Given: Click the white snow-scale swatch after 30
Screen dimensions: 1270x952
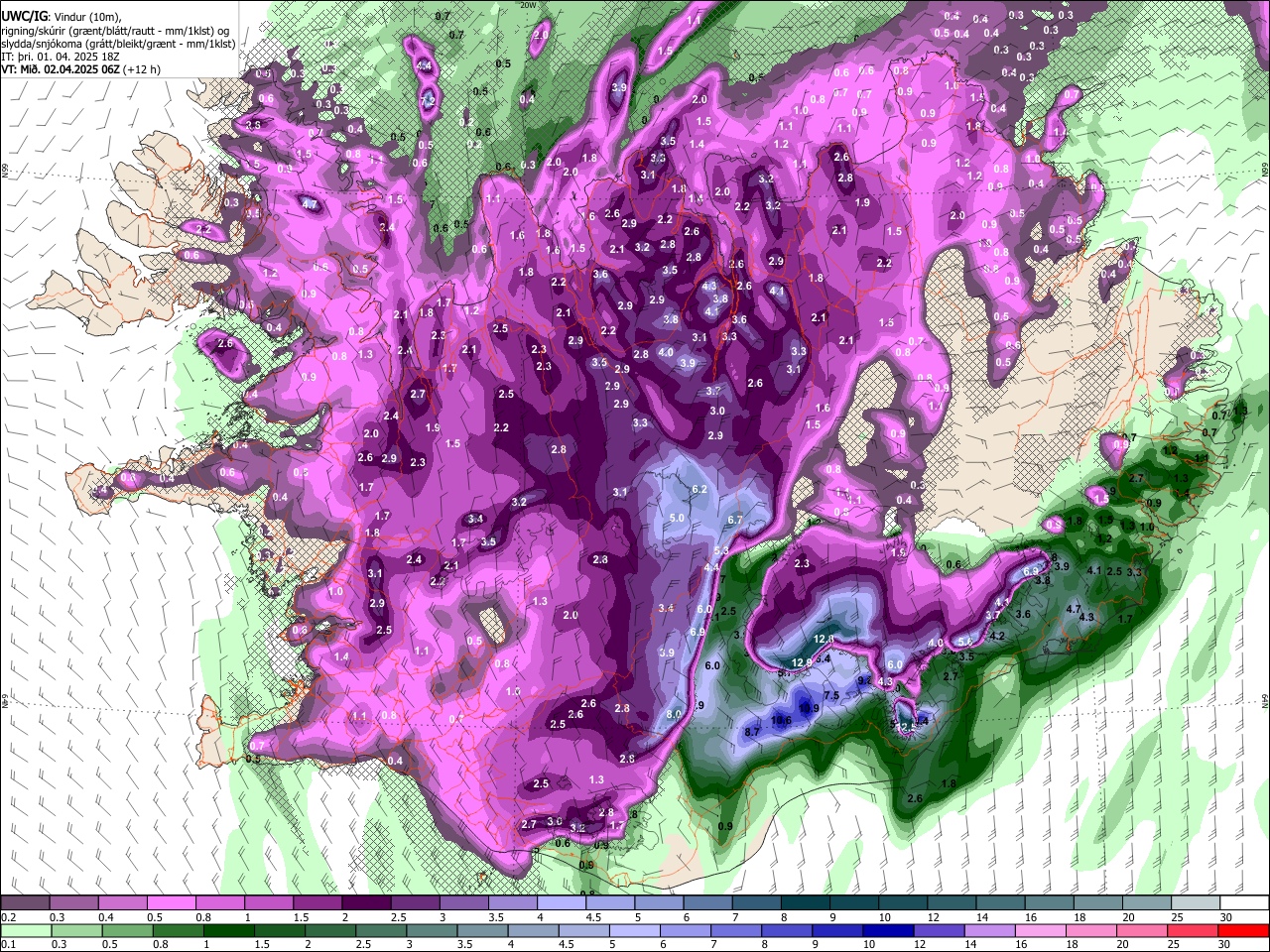Looking at the screenshot, I should (1245, 902).
